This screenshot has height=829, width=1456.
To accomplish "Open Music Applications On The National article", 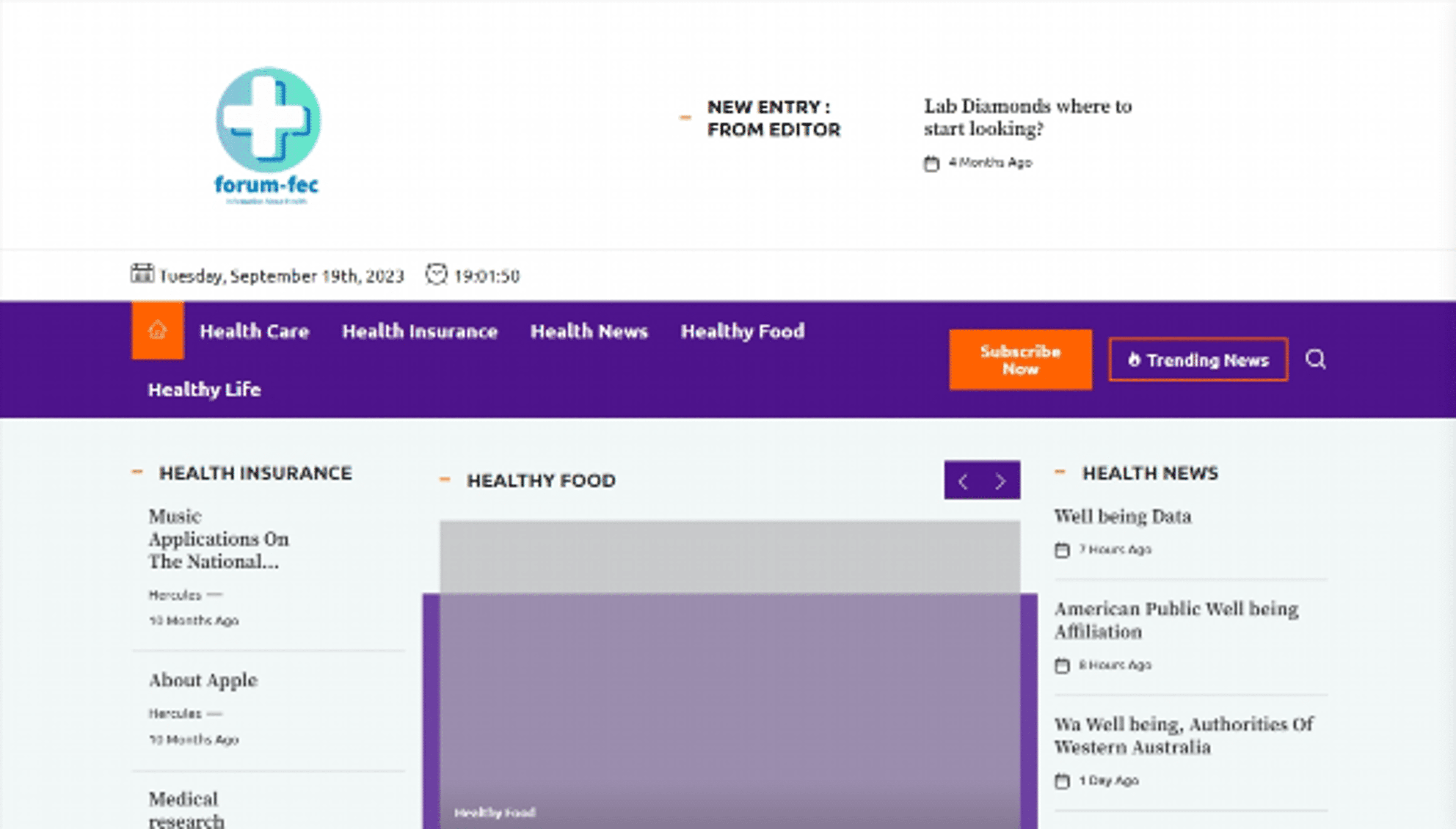I will 218,539.
